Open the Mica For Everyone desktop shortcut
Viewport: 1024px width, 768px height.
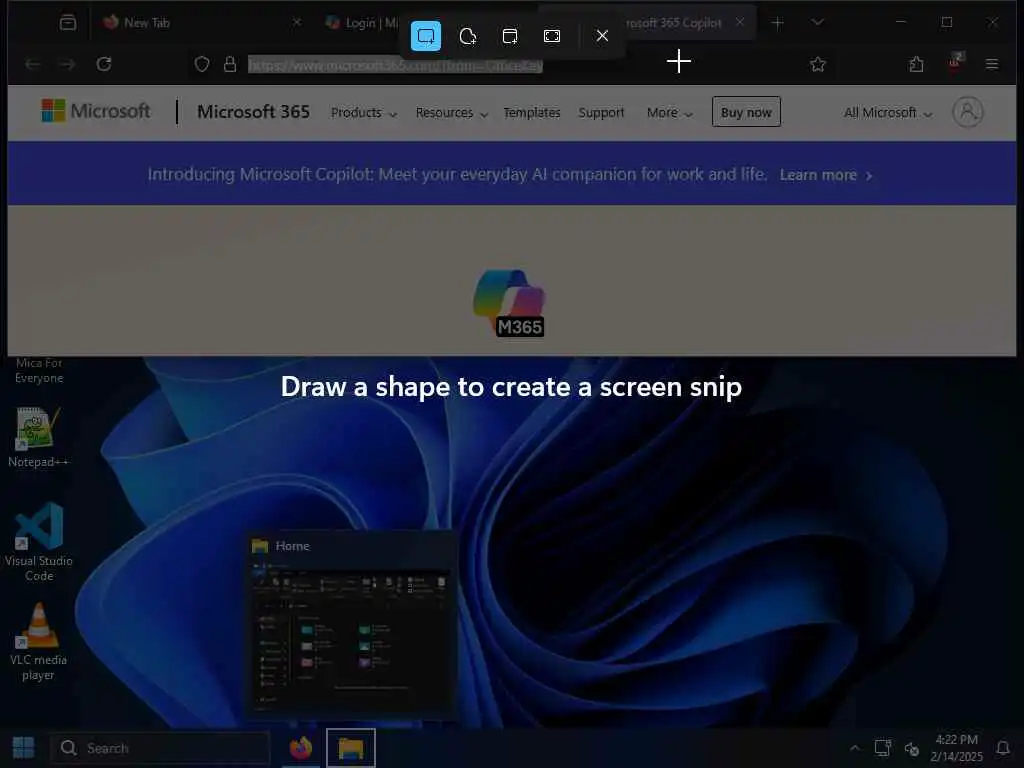pyautogui.click(x=39, y=370)
